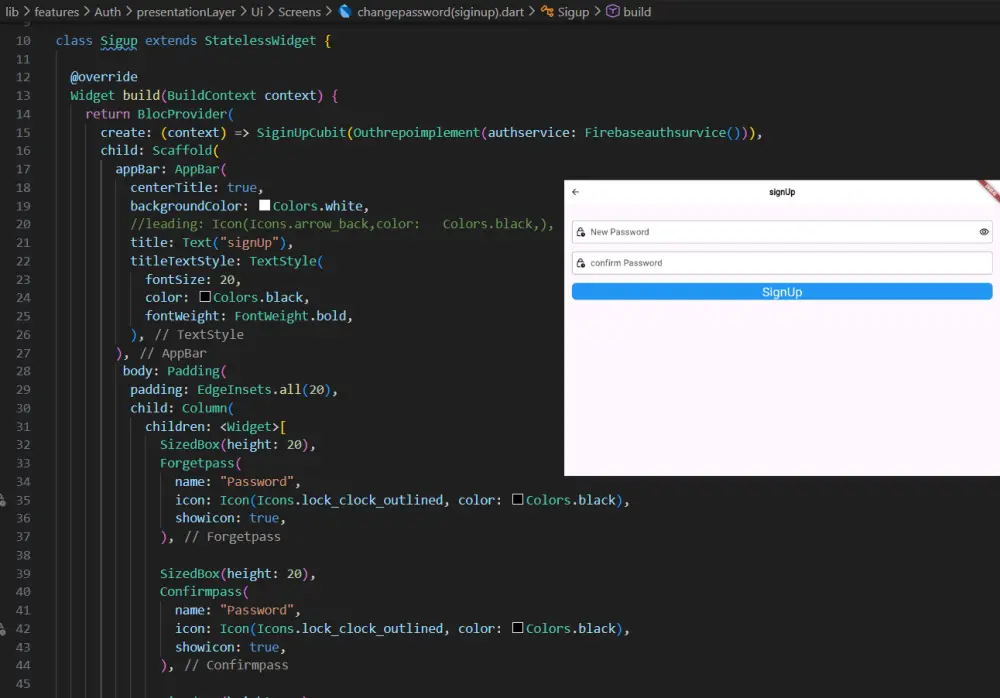Click 'Confirmpass' widget on line 40

coord(201,591)
